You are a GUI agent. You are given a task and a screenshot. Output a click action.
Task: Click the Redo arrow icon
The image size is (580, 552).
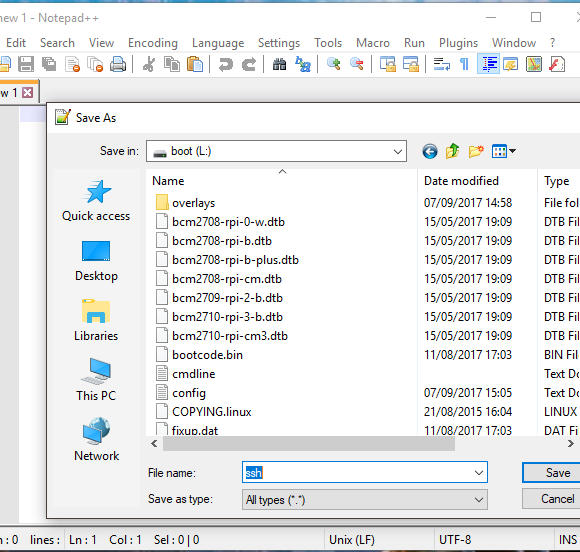pos(249,64)
